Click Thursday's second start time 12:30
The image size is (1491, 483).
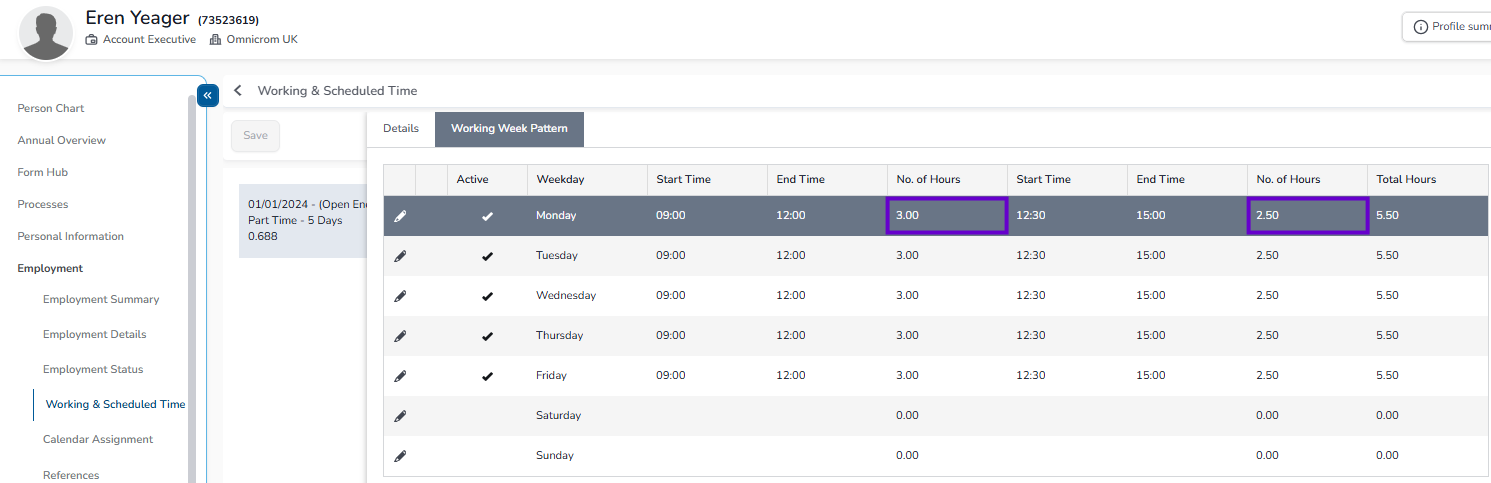click(x=1031, y=336)
